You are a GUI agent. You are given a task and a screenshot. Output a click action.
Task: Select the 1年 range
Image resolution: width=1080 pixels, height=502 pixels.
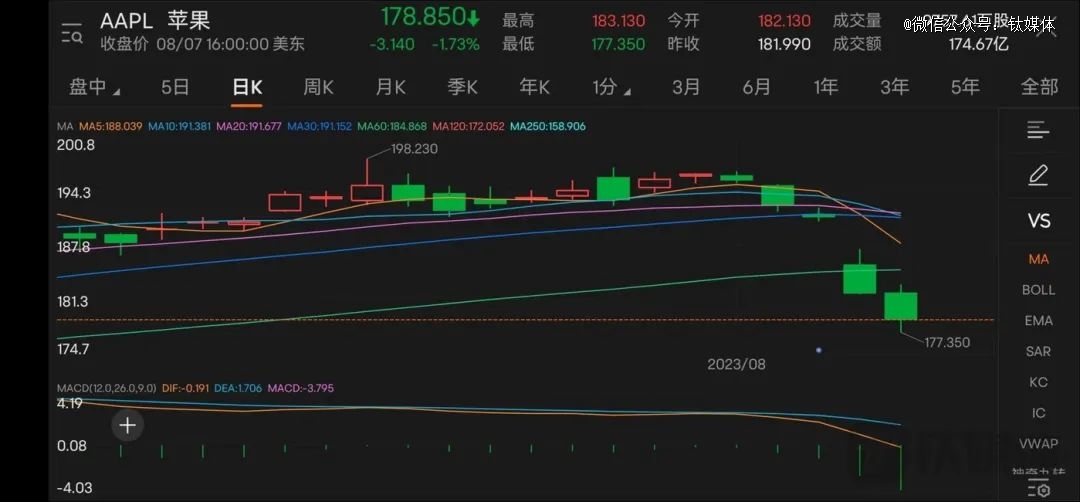[x=826, y=87]
